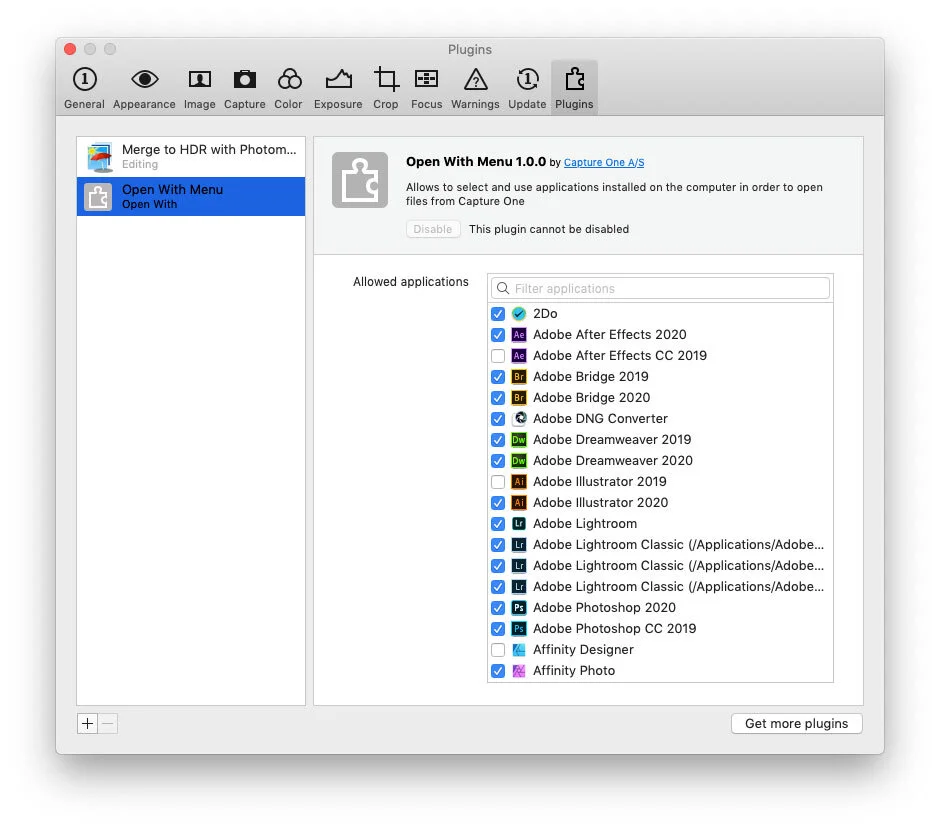The image size is (940, 828).
Task: Click the Adobe Lightroom Lr icon
Action: tap(519, 523)
